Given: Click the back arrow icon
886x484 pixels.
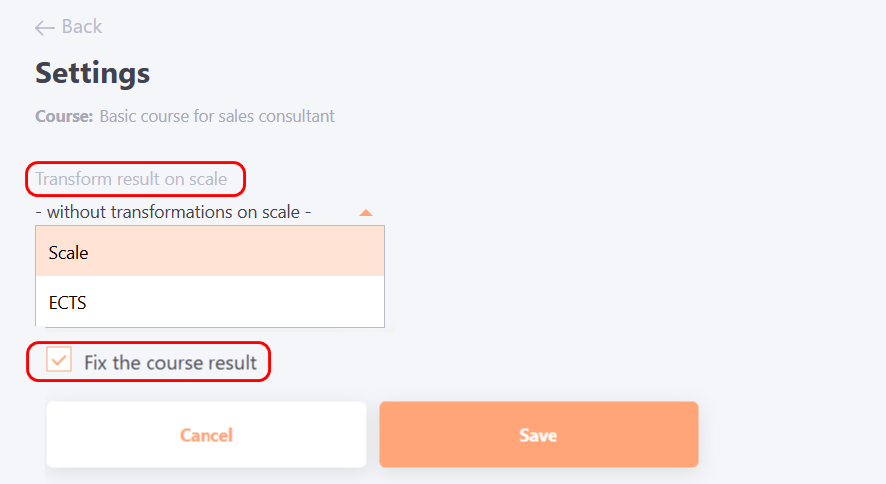Looking at the screenshot, I should click(x=44, y=27).
